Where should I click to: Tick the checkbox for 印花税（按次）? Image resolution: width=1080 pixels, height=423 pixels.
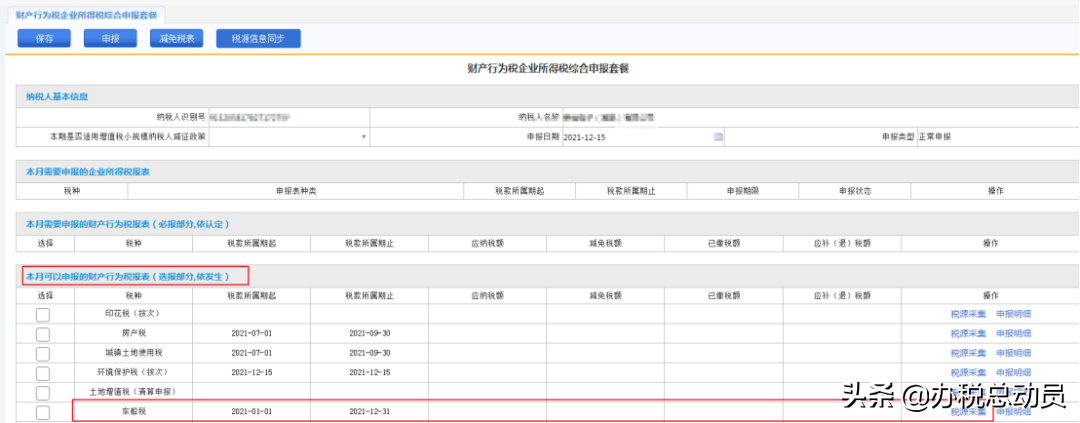(x=43, y=314)
